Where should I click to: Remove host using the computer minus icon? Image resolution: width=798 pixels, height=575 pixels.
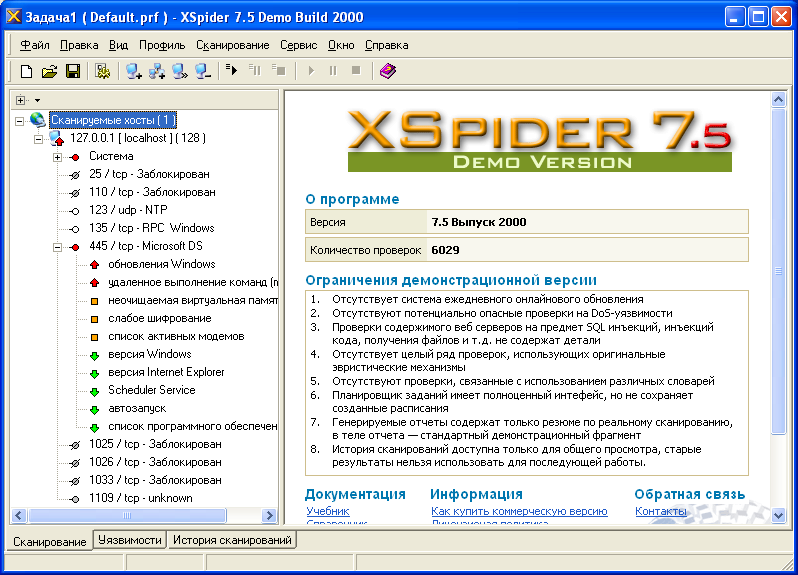point(203,71)
